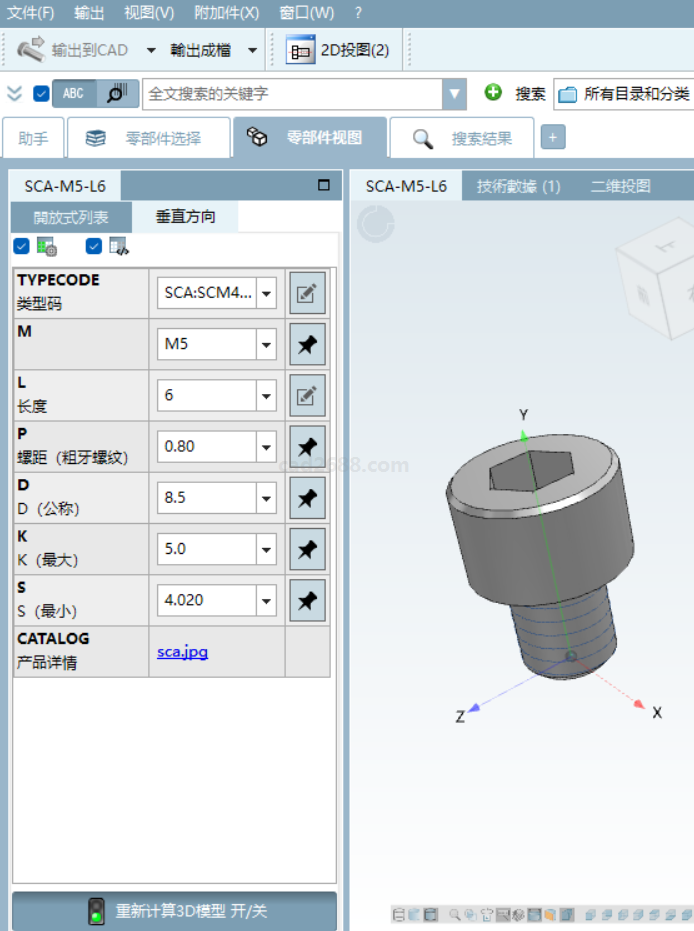694x931 pixels.
Task: Open the 文件(F) menu
Action: tap(31, 13)
